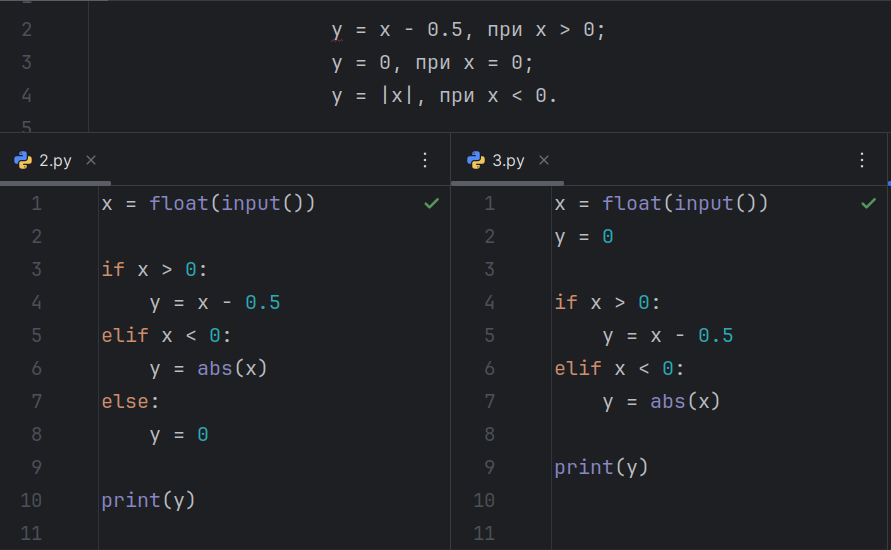Viewport: 891px width, 550px height.
Task: Click 'y = 0' on line 2 of 3.py
Action: 584,237
